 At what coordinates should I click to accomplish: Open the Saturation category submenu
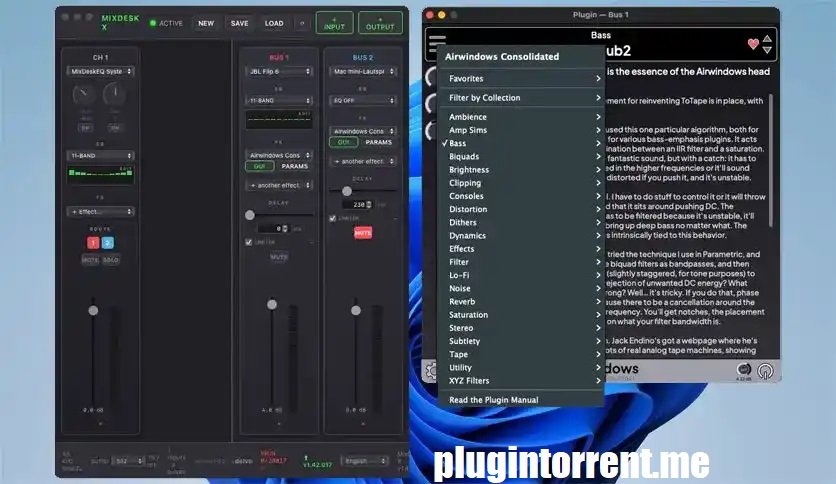click(521, 315)
